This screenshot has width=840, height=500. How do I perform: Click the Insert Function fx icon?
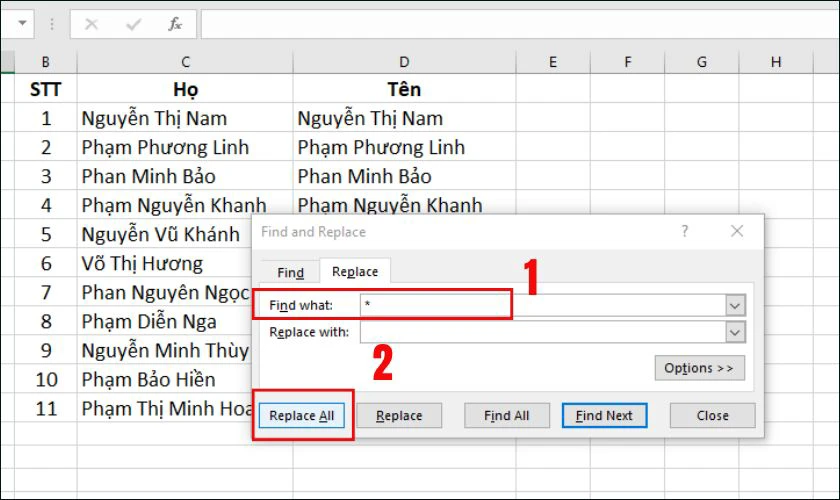tap(175, 24)
